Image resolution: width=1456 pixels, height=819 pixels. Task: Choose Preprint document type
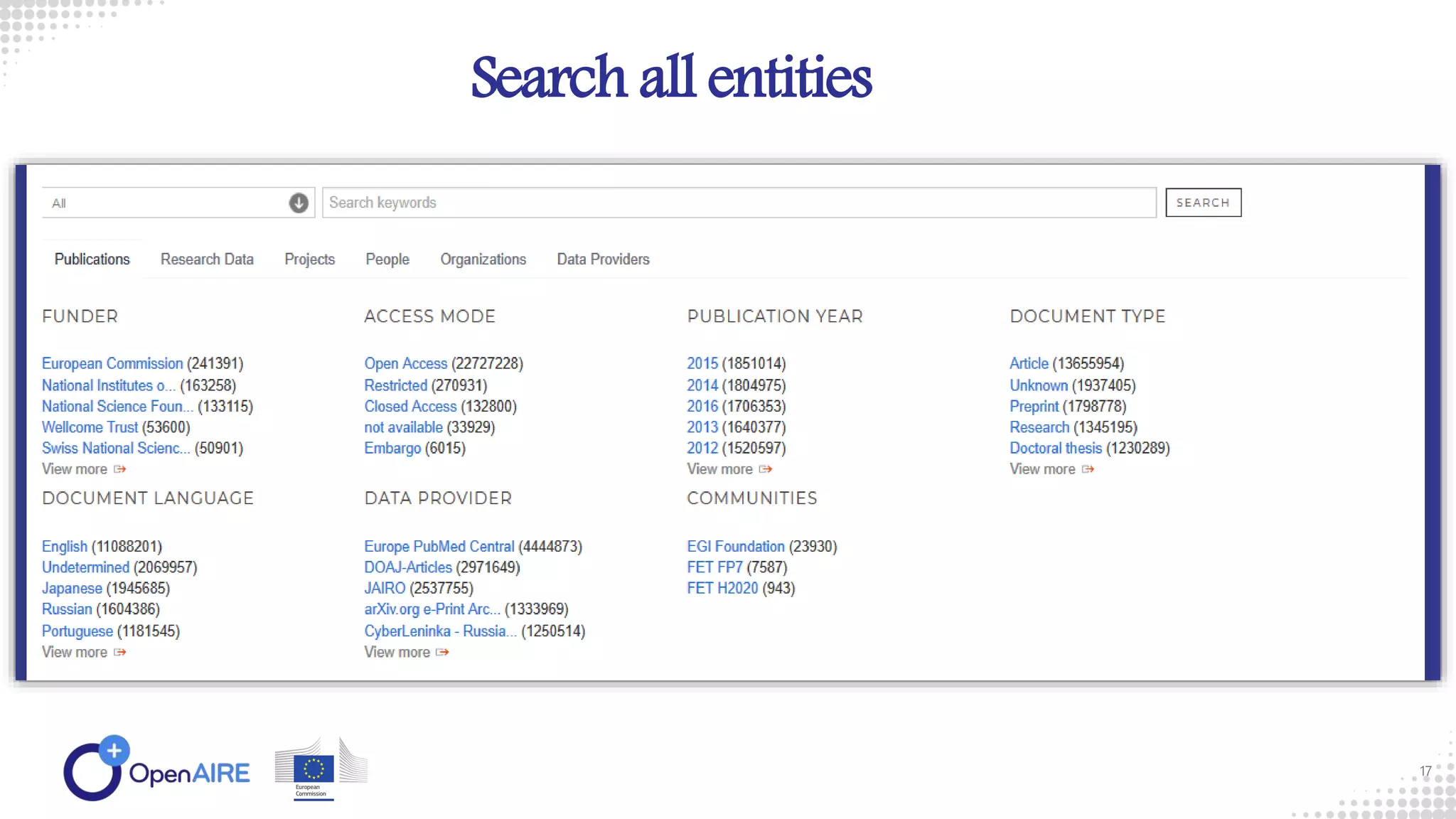coord(1034,407)
